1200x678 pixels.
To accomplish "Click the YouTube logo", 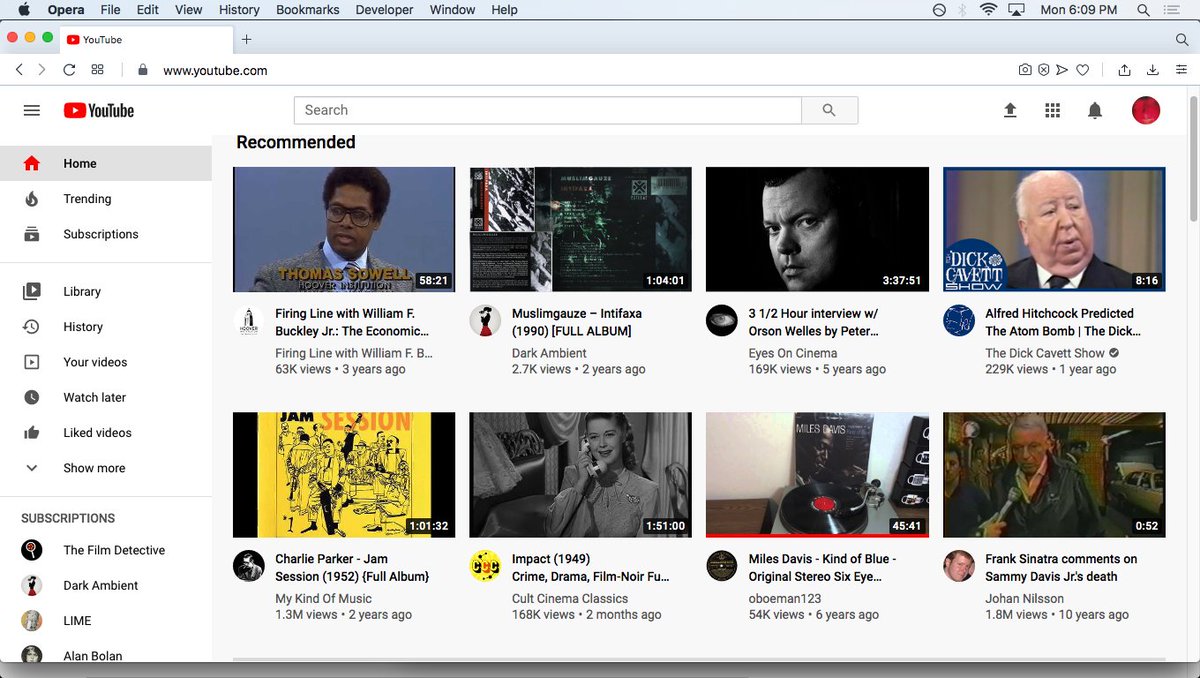I will click(99, 110).
